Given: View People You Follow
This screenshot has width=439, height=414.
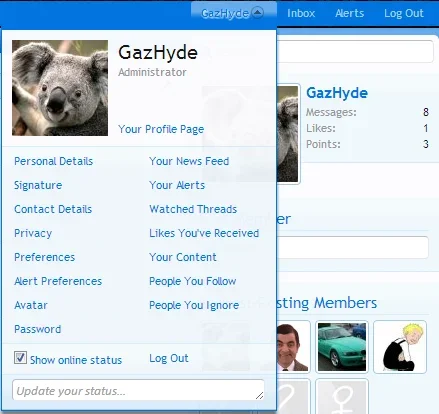Looking at the screenshot, I should point(193,281).
